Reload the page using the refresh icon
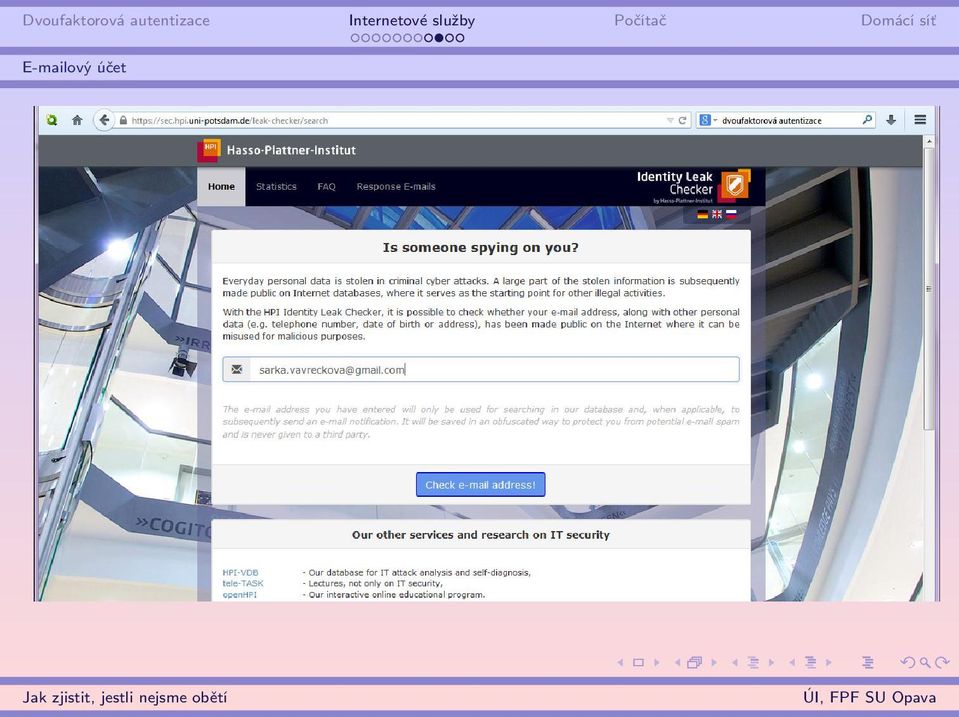The image size is (959, 717). point(683,121)
